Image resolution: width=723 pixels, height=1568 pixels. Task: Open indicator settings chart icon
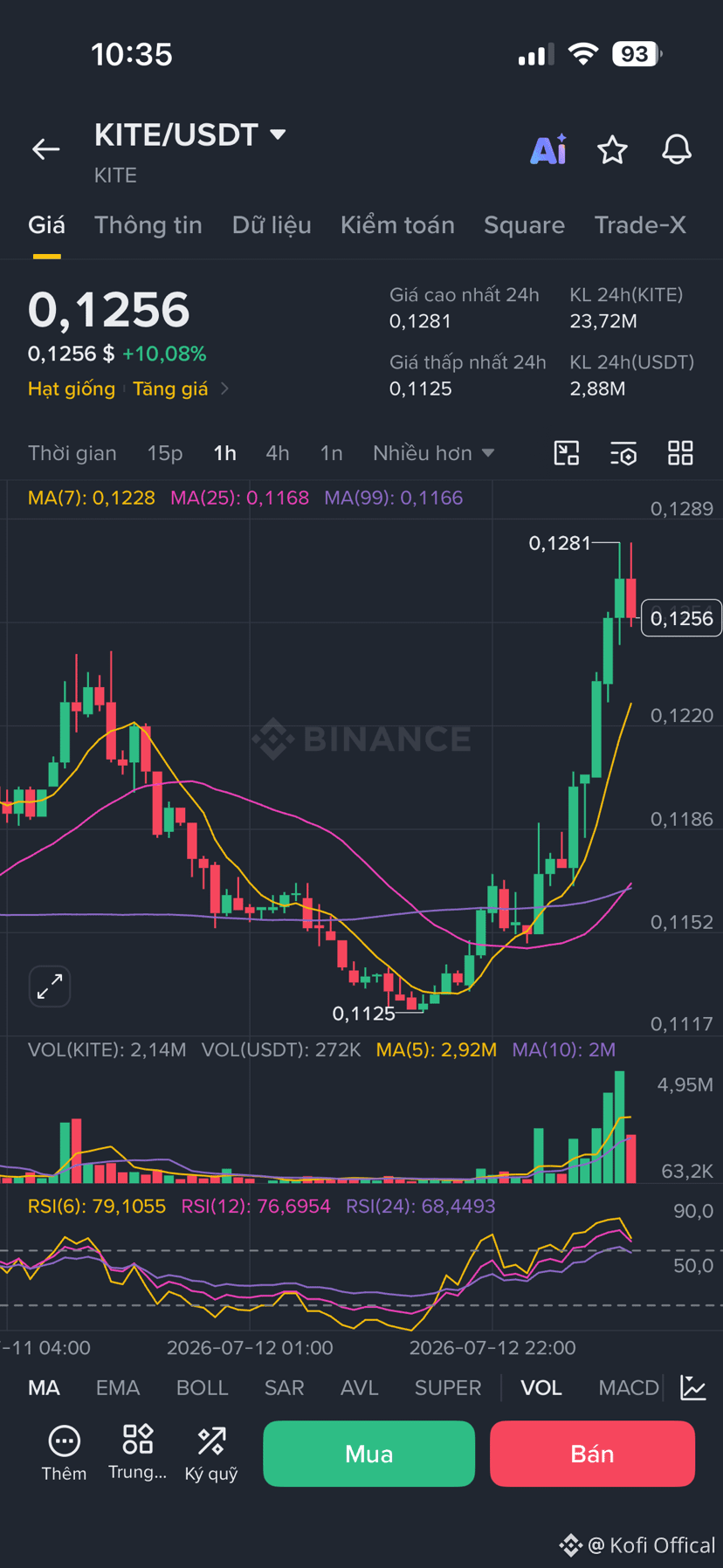click(693, 1387)
